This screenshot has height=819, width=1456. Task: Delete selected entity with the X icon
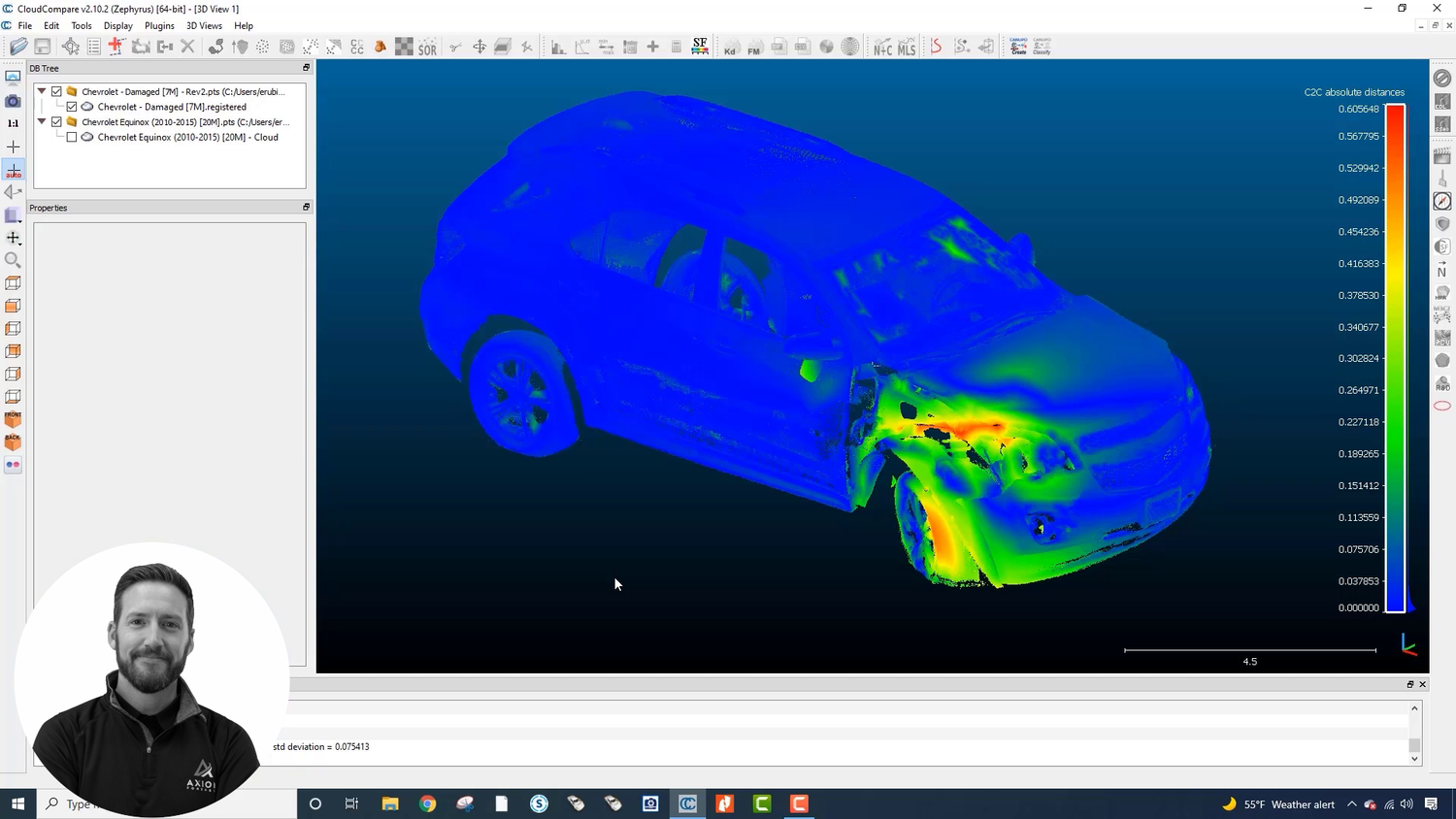point(188,46)
